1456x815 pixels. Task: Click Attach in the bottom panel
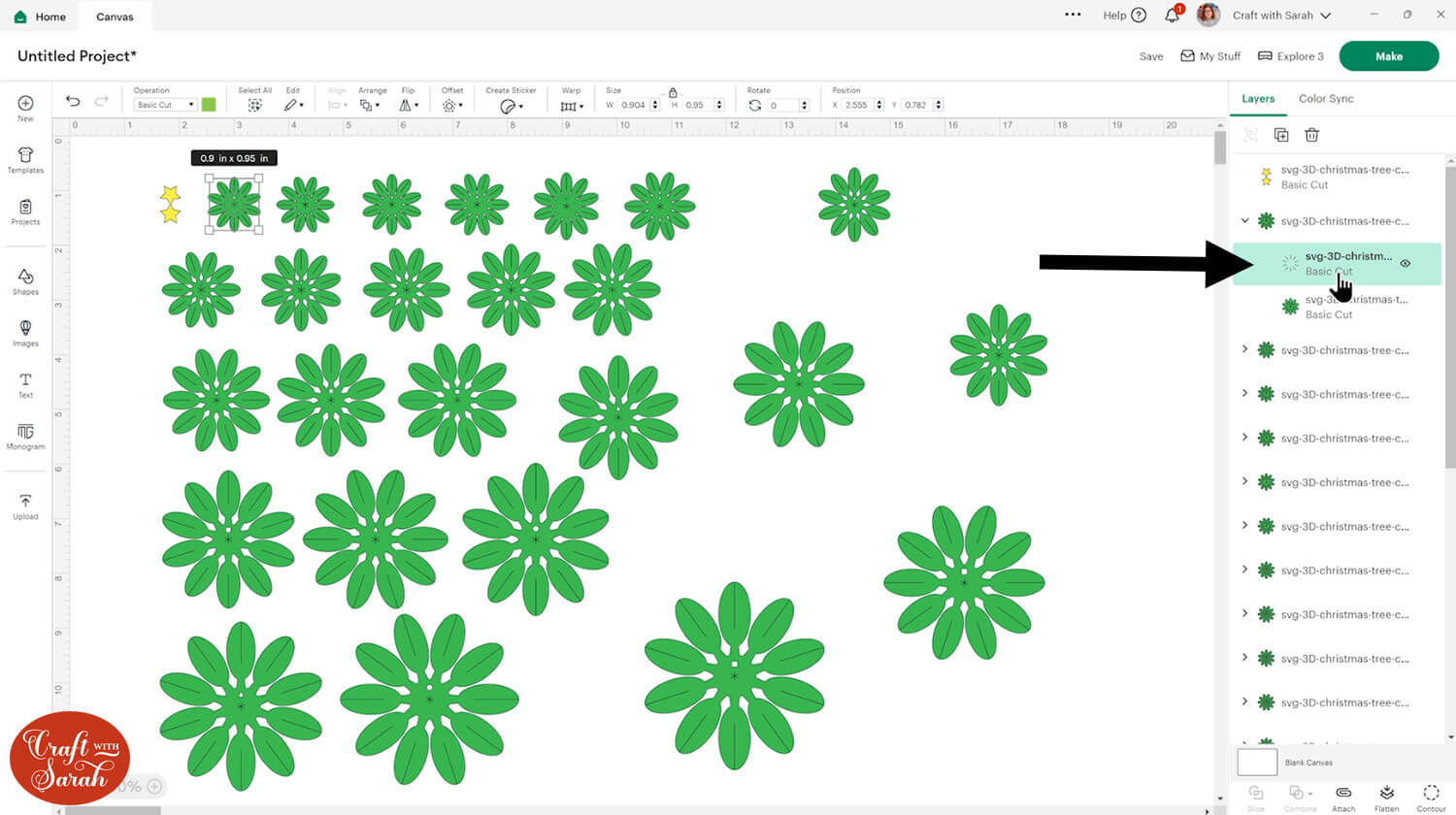pos(1343,797)
